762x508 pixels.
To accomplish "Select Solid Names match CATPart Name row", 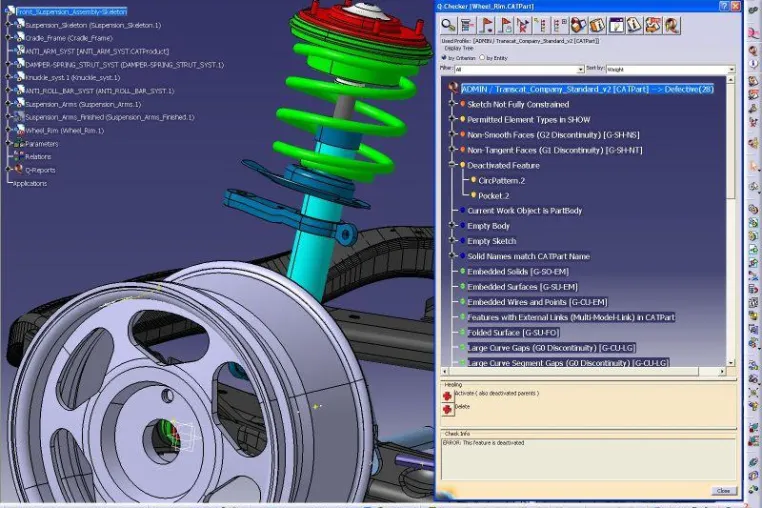I will pos(528,256).
